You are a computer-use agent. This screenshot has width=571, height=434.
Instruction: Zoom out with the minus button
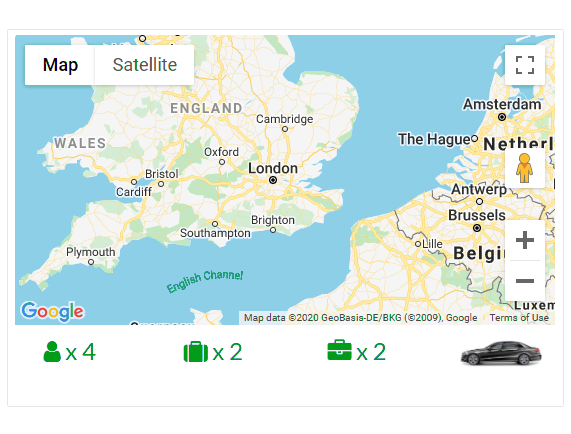click(525, 281)
